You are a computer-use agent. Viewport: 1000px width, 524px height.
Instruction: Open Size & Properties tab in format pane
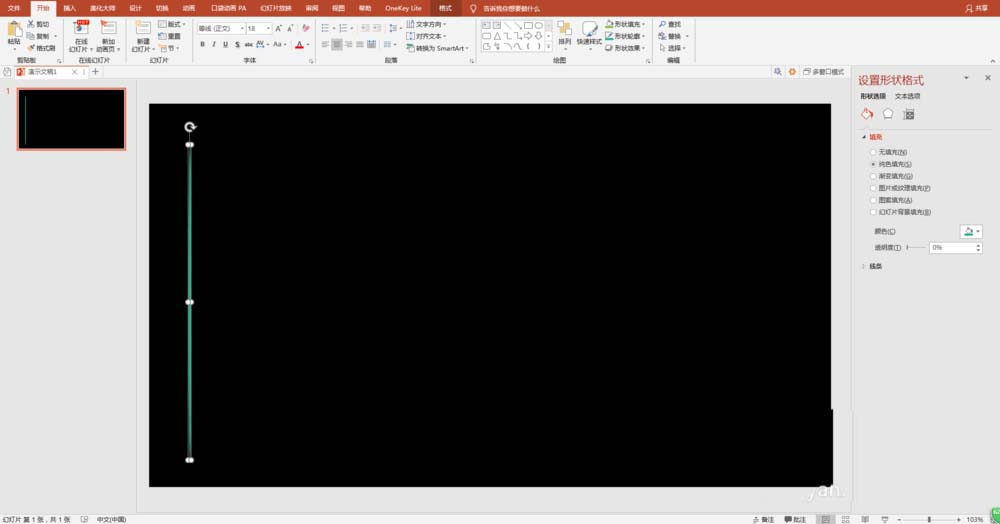pyautogui.click(x=909, y=115)
